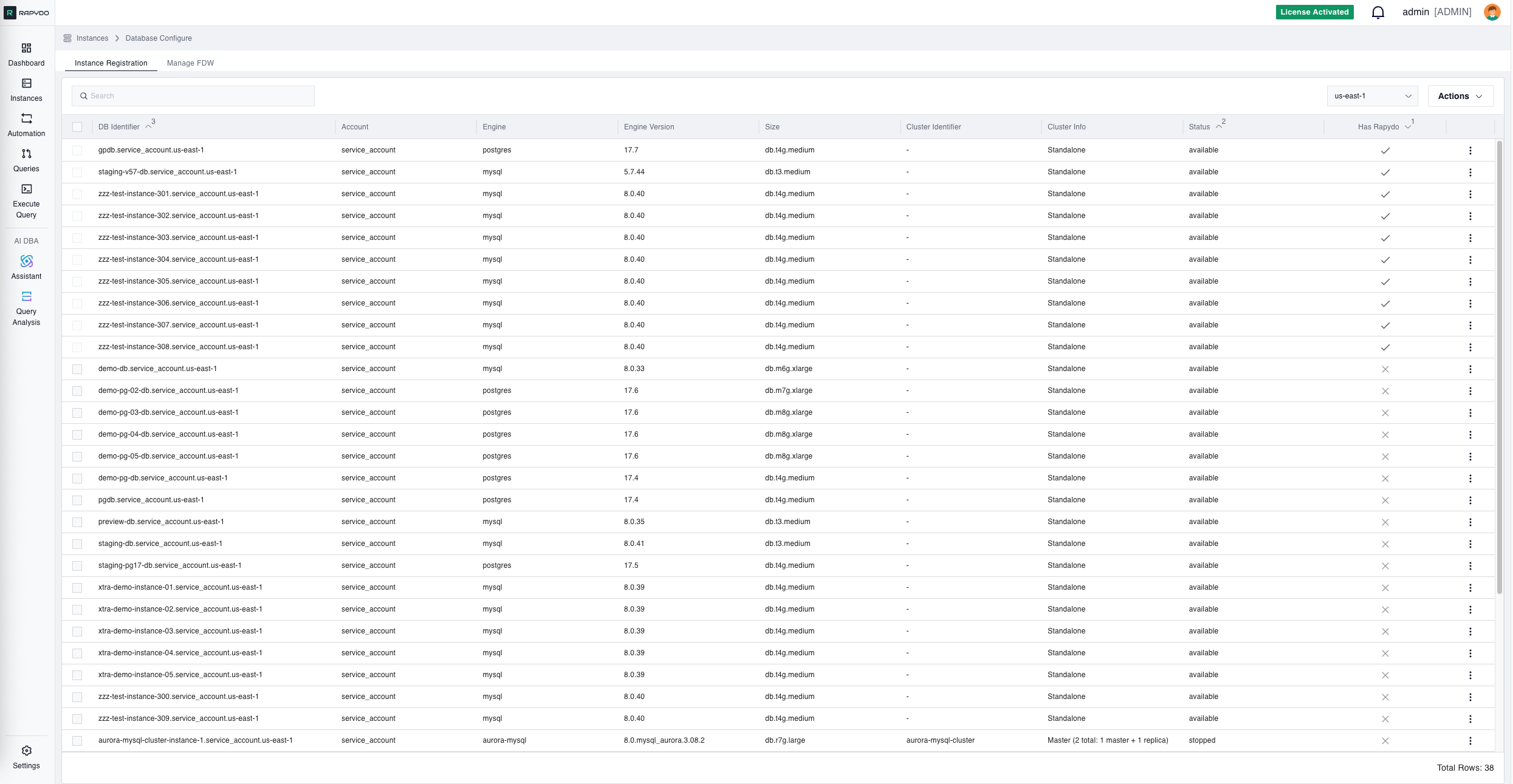This screenshot has width=1513, height=784.
Task: Navigate to Instances via breadcrumb
Action: (92, 38)
